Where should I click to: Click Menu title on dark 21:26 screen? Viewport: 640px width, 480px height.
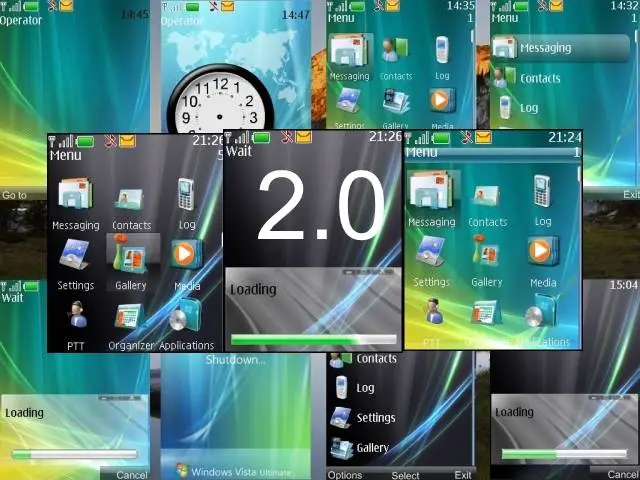click(x=65, y=155)
